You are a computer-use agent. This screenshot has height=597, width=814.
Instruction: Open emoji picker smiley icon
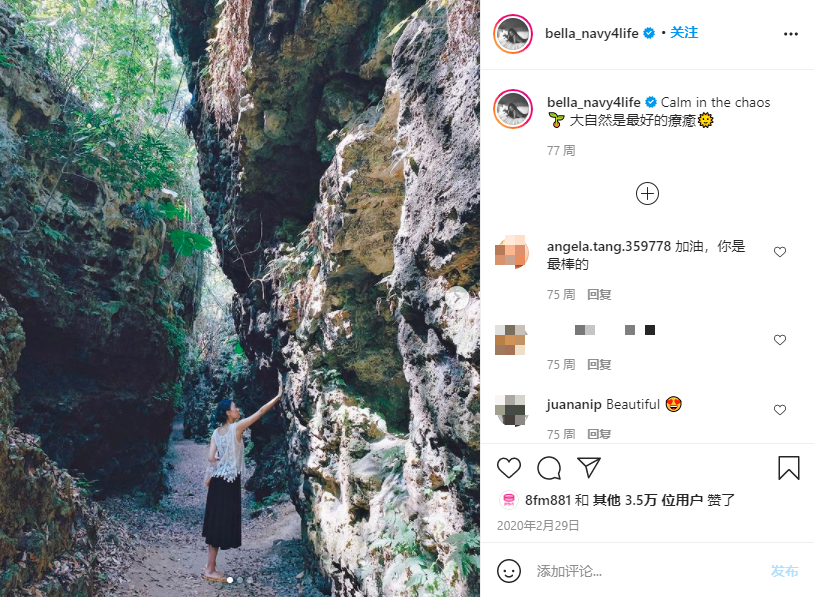[x=509, y=571]
